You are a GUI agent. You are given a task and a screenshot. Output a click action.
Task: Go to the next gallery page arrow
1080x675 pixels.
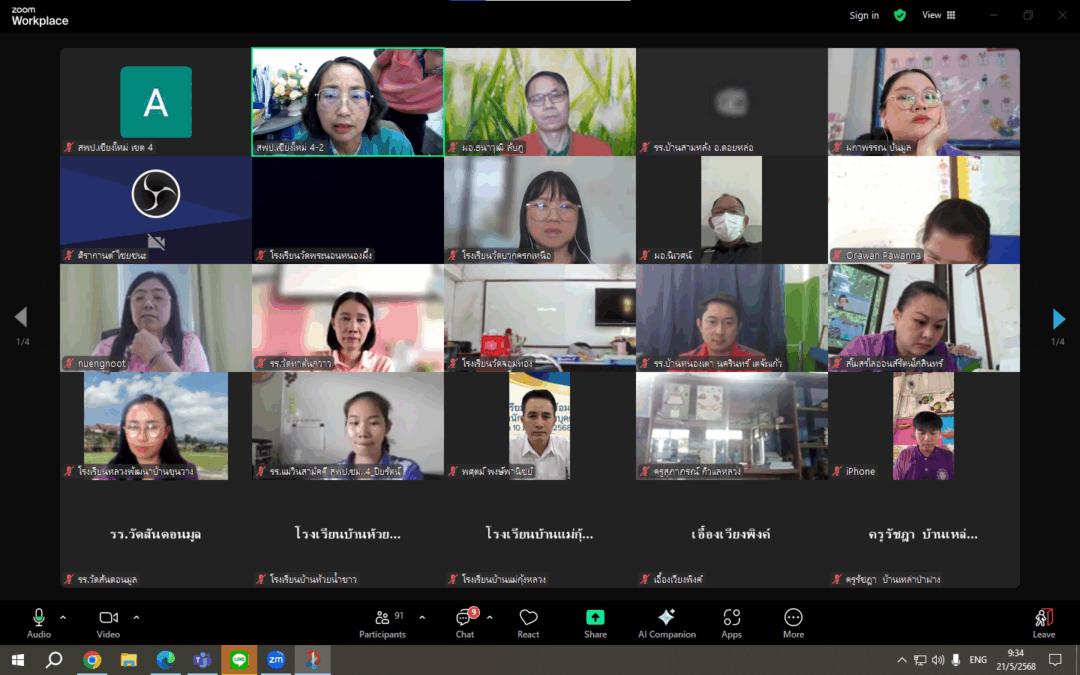coord(1058,319)
